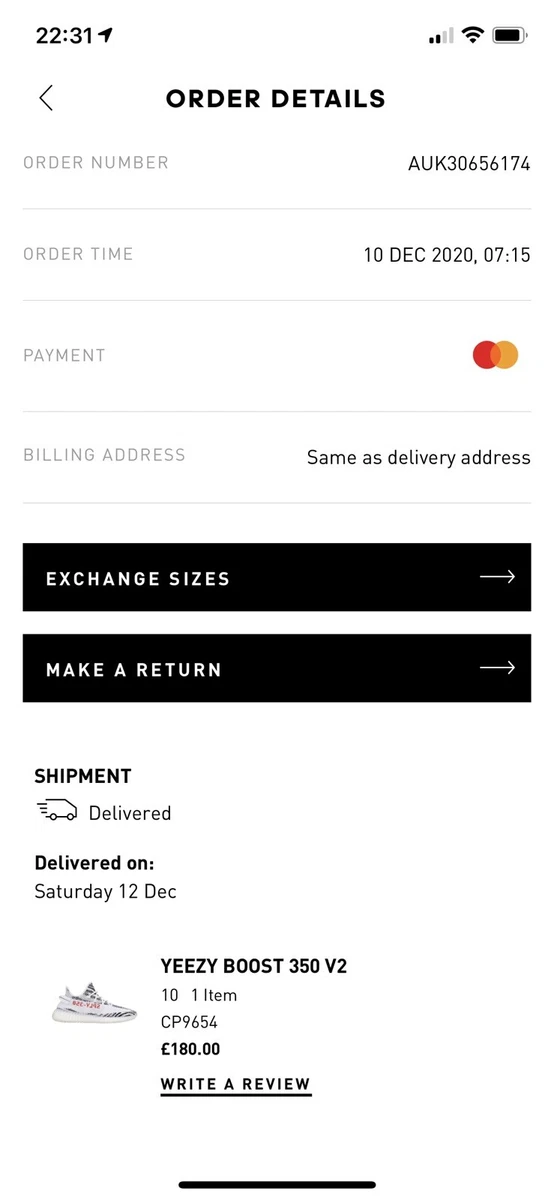Tap the battery status icon
Viewport: 554px width, 1200px height.
tap(510, 36)
